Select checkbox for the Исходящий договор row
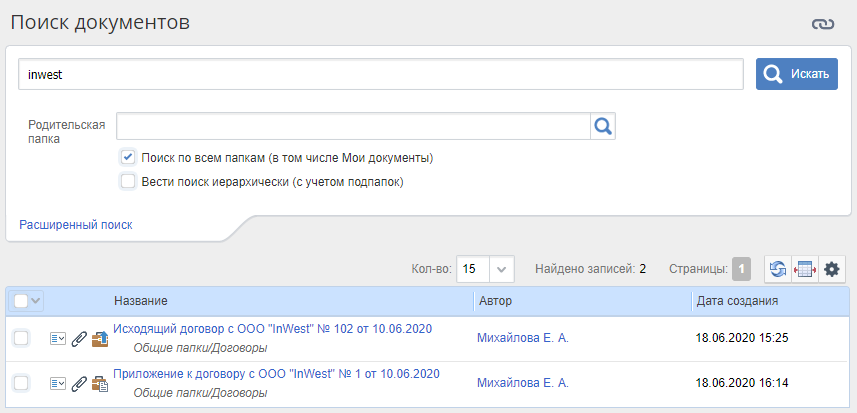This screenshot has width=857, height=413. 21,339
